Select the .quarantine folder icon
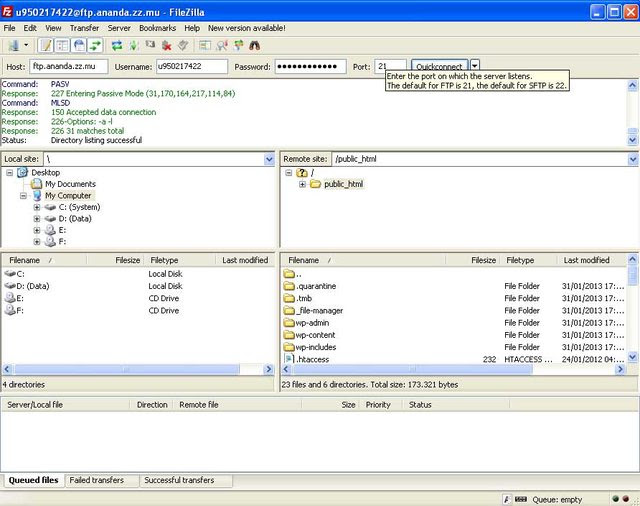This screenshot has width=640, height=506. pyautogui.click(x=289, y=286)
